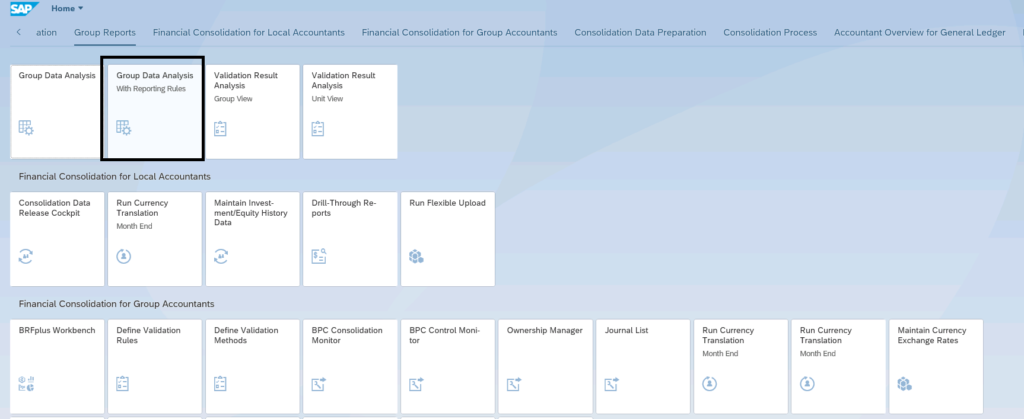Viewport: 1024px width, 419px height.
Task: Open the Drill-Through Reports tile
Action: tap(350, 239)
